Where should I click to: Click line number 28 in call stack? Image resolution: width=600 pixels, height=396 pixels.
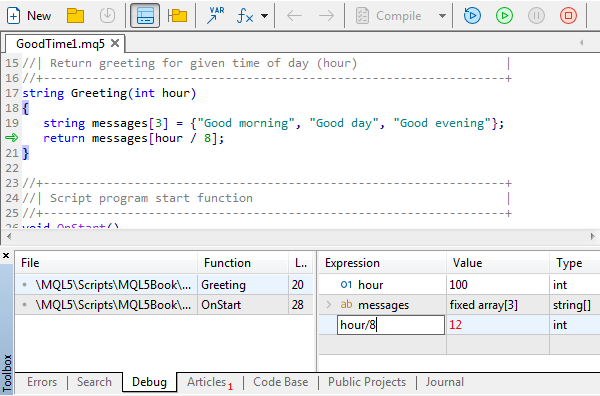298,305
